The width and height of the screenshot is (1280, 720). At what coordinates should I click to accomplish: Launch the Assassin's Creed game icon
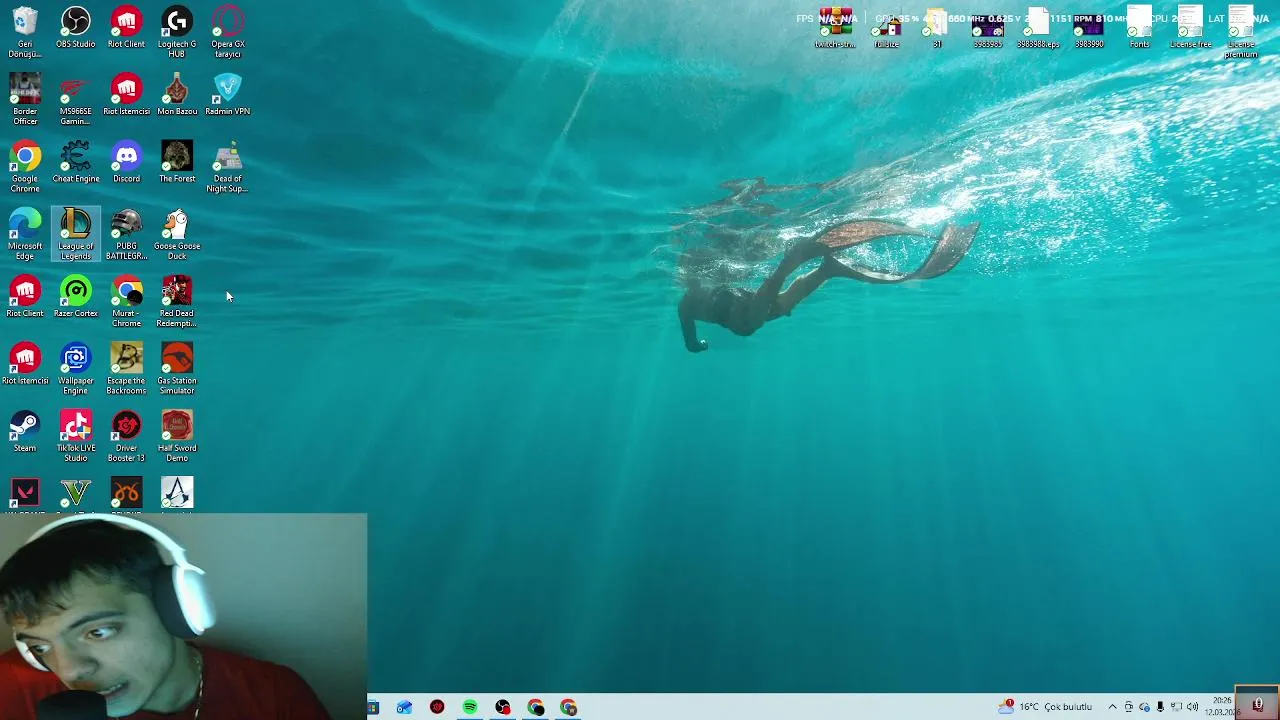177,496
